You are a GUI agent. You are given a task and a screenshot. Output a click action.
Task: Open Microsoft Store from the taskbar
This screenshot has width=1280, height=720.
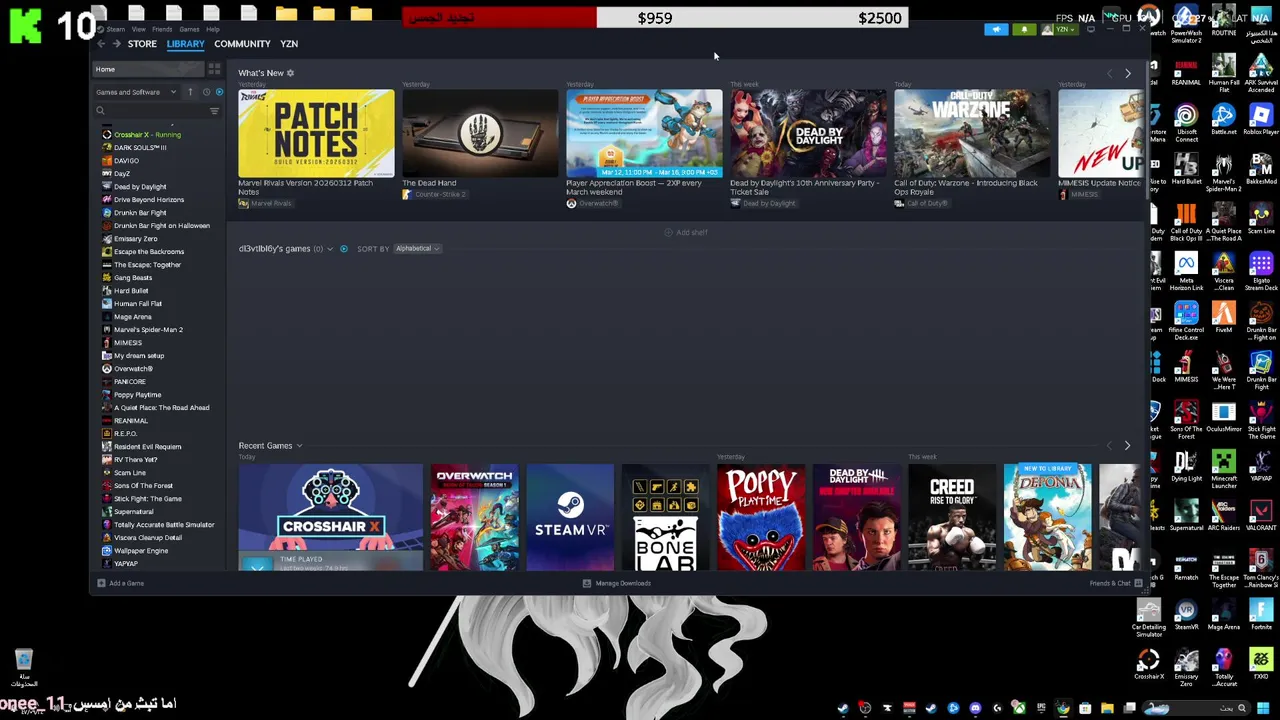coord(1085,709)
